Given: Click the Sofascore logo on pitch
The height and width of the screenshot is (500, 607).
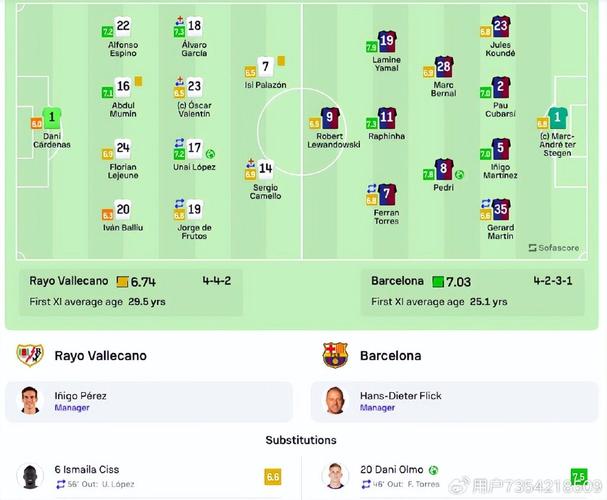Looking at the screenshot, I should (554, 248).
